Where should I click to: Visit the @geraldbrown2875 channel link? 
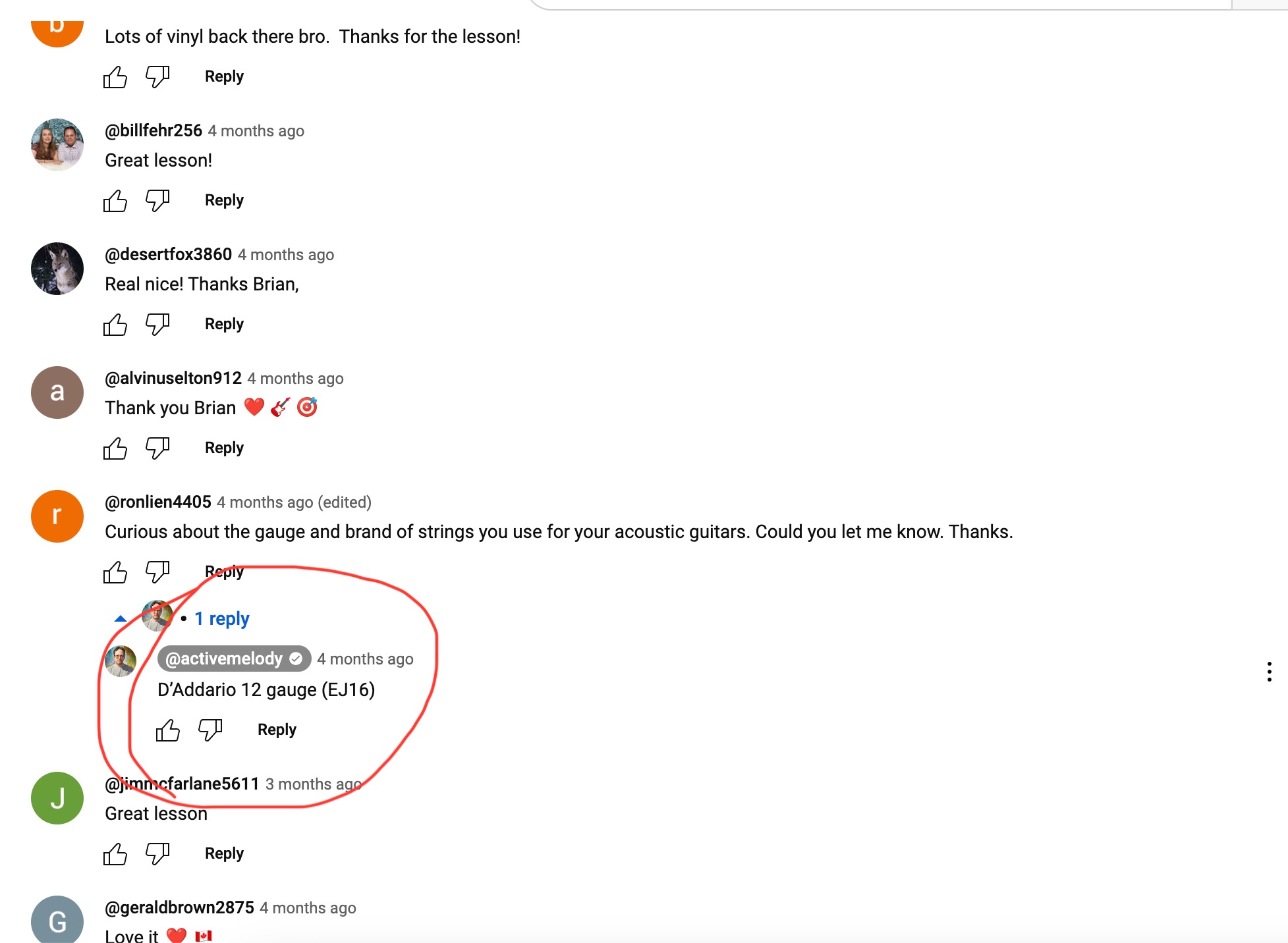[179, 907]
